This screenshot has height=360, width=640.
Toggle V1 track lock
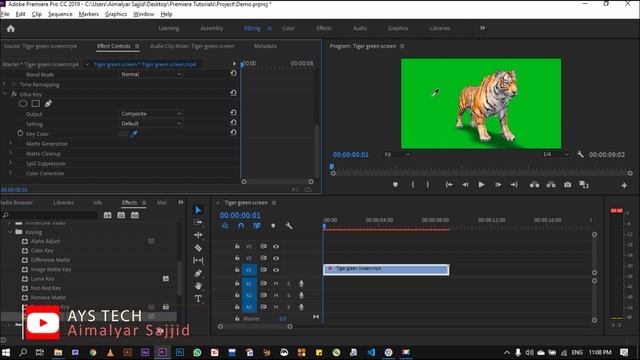coord(237,270)
